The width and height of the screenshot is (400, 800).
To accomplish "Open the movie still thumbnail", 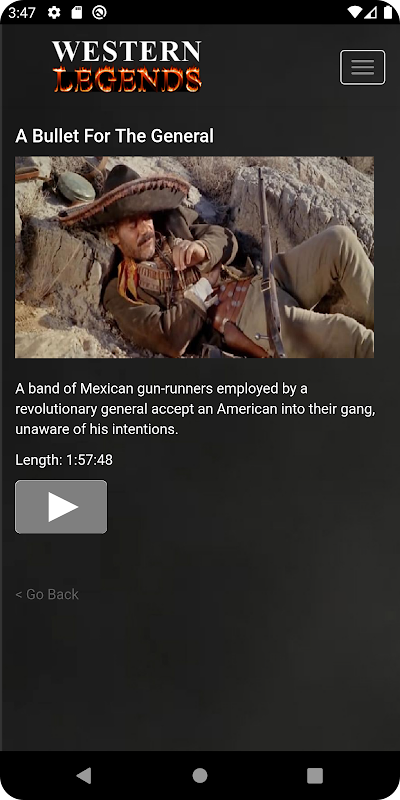I will 194,257.
